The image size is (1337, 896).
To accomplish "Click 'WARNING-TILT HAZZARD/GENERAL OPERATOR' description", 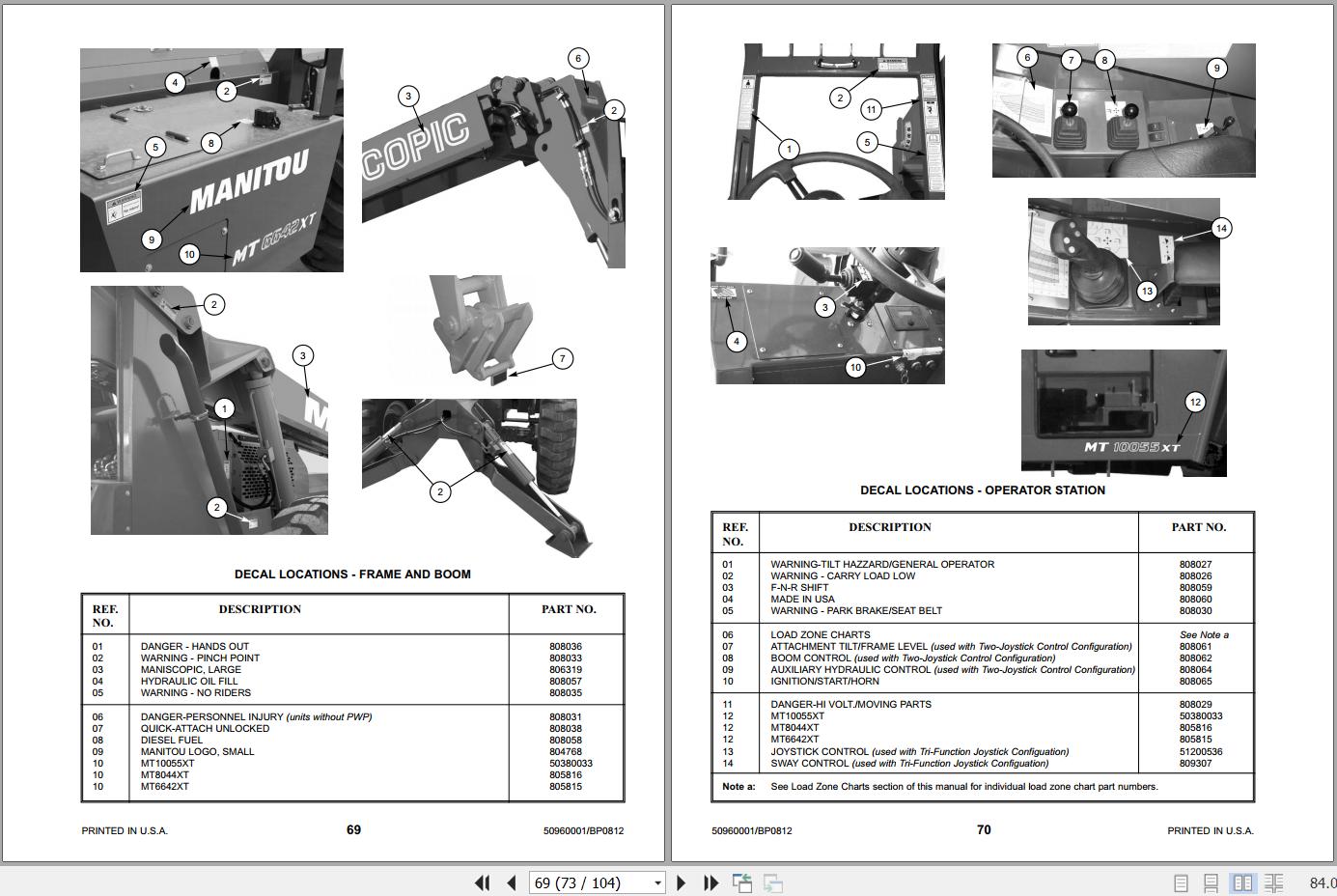I will [882, 565].
